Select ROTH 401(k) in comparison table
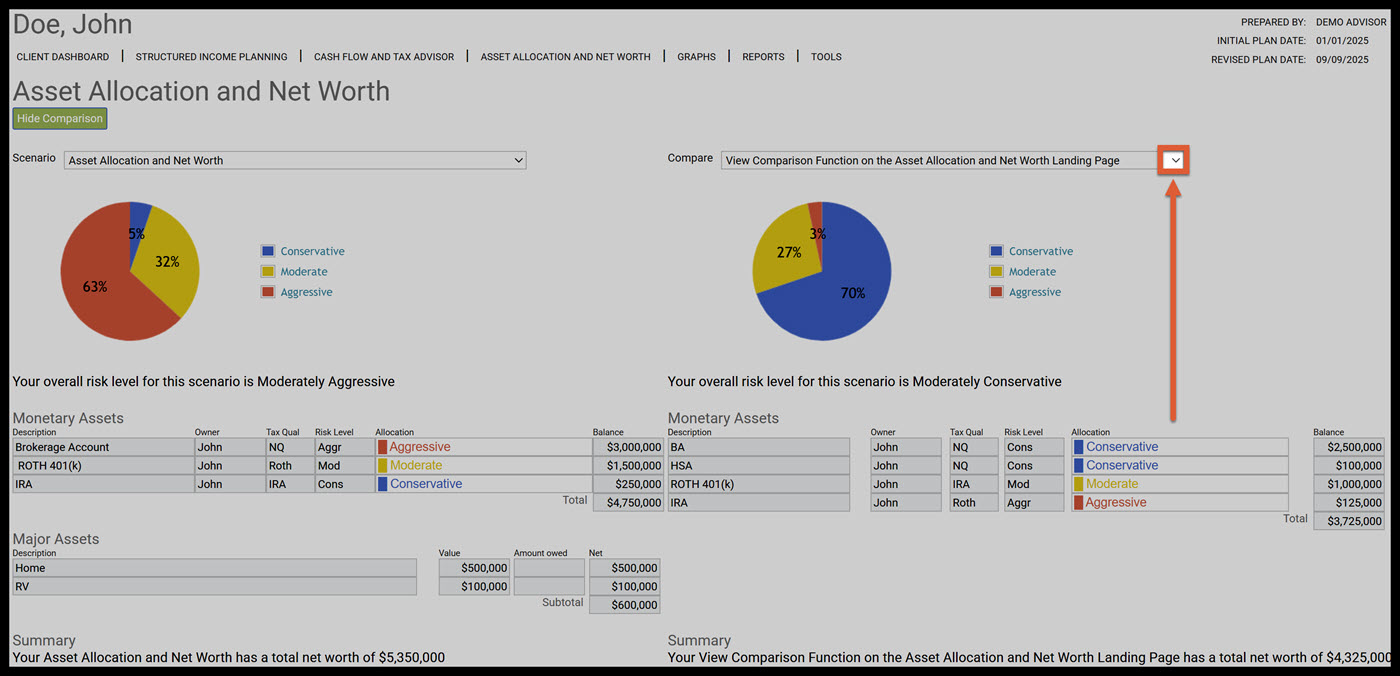Viewport: 1400px width, 676px height. [x=758, y=484]
